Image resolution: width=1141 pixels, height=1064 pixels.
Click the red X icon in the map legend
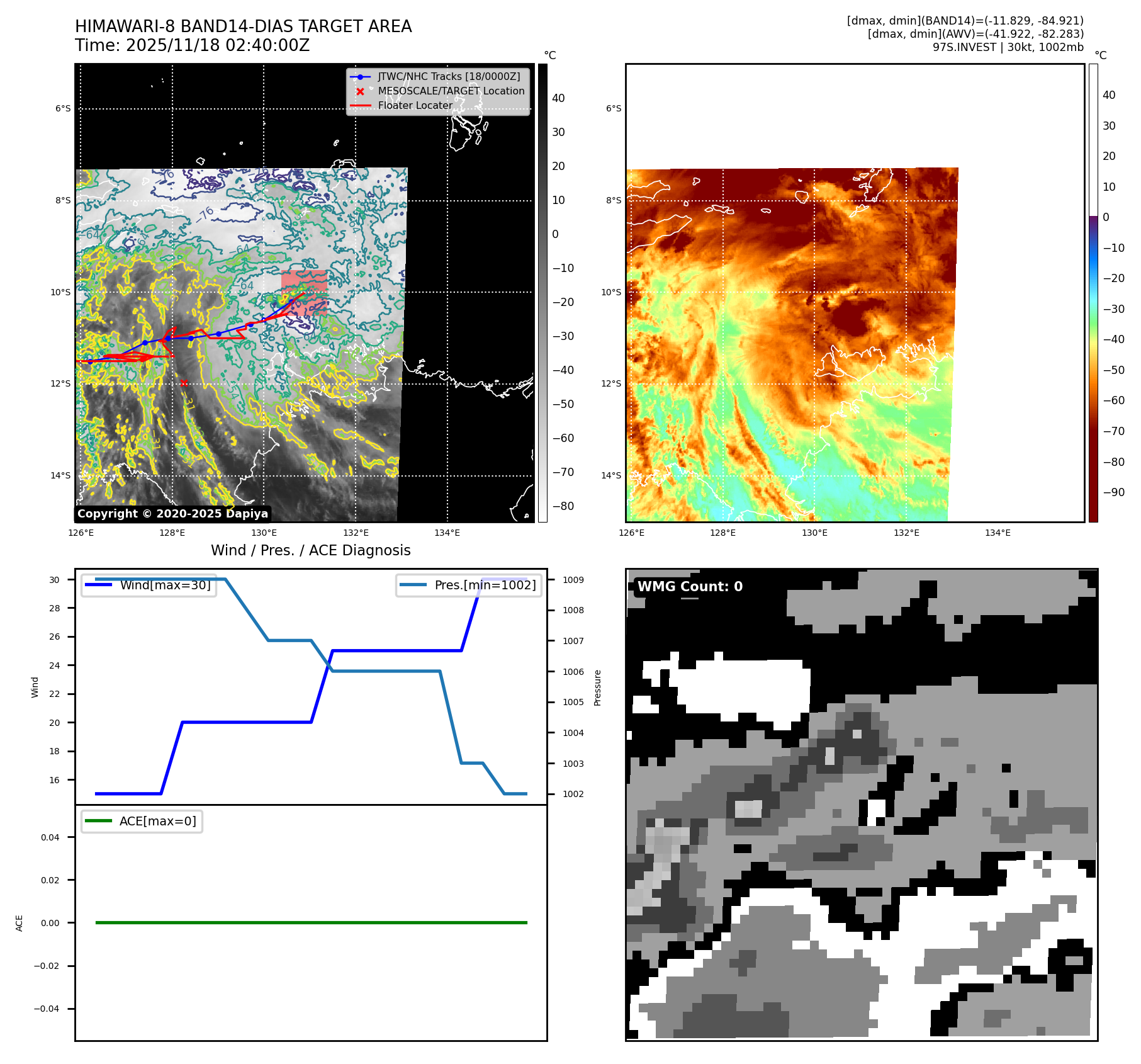point(360,91)
